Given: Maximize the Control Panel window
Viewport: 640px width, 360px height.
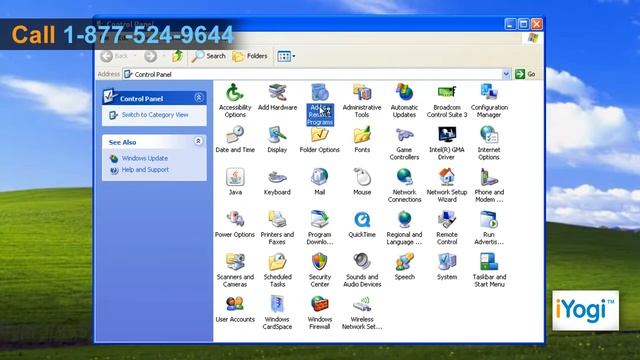Looking at the screenshot, I should point(524,24).
